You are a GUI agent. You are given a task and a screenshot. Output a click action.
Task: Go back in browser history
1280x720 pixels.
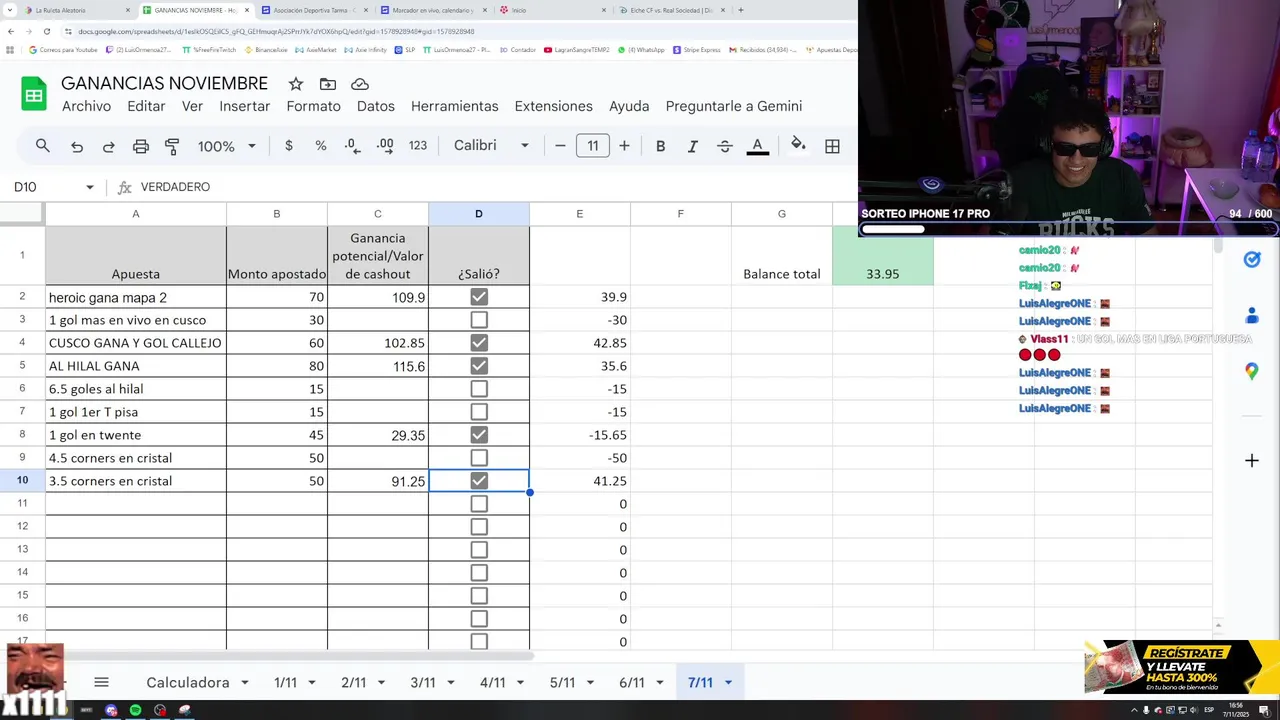point(11,31)
